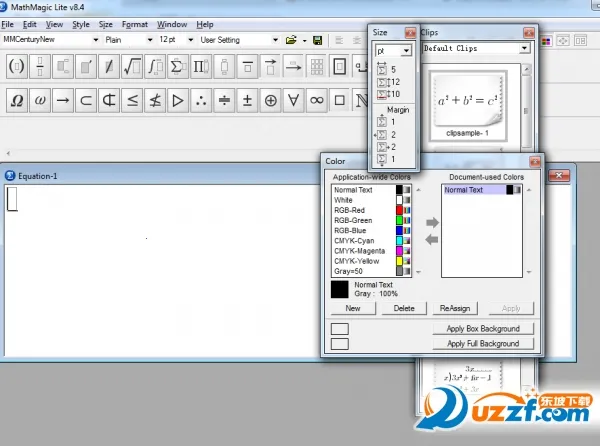This screenshot has width=600, height=446.
Task: Open the therefore dots symbols palette
Action: click(201, 101)
